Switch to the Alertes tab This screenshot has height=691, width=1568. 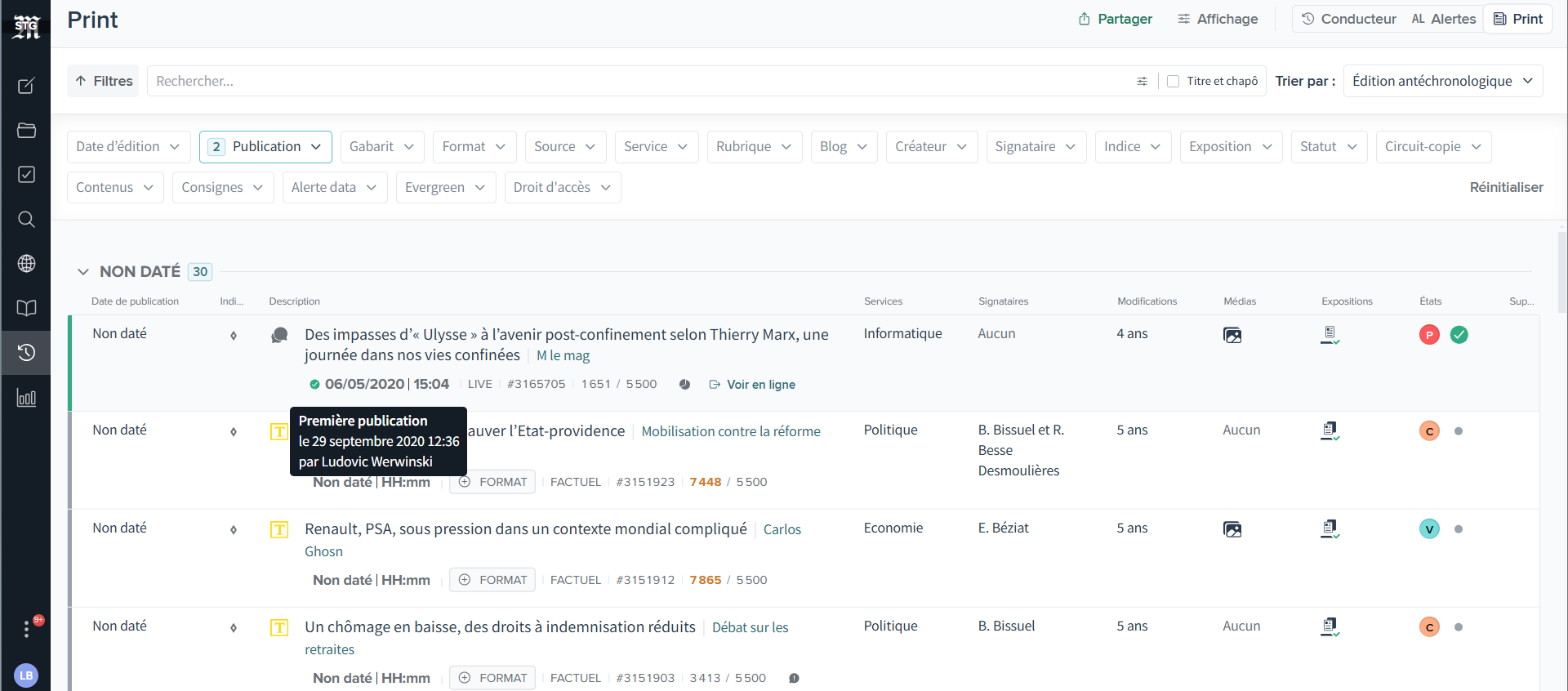(1444, 19)
